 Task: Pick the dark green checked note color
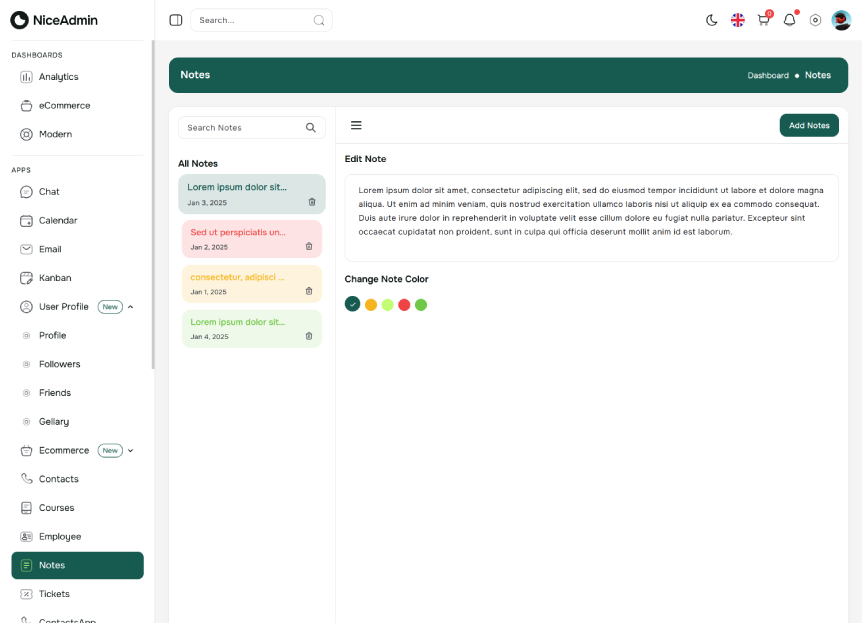pos(352,304)
